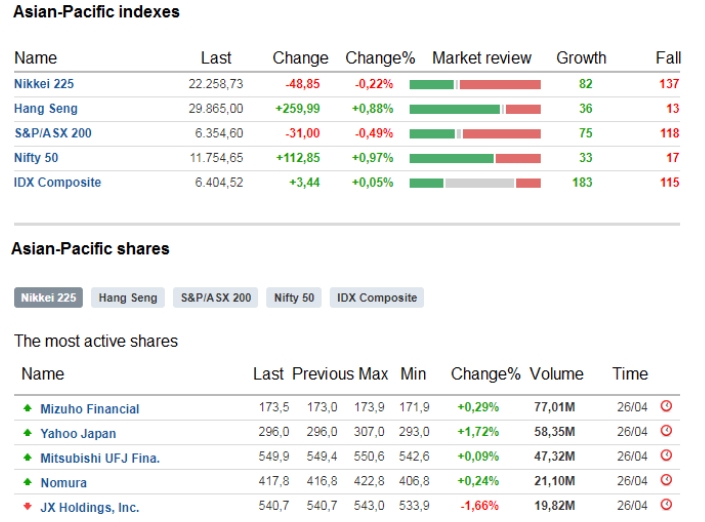Click the Volume column header

coord(556,374)
